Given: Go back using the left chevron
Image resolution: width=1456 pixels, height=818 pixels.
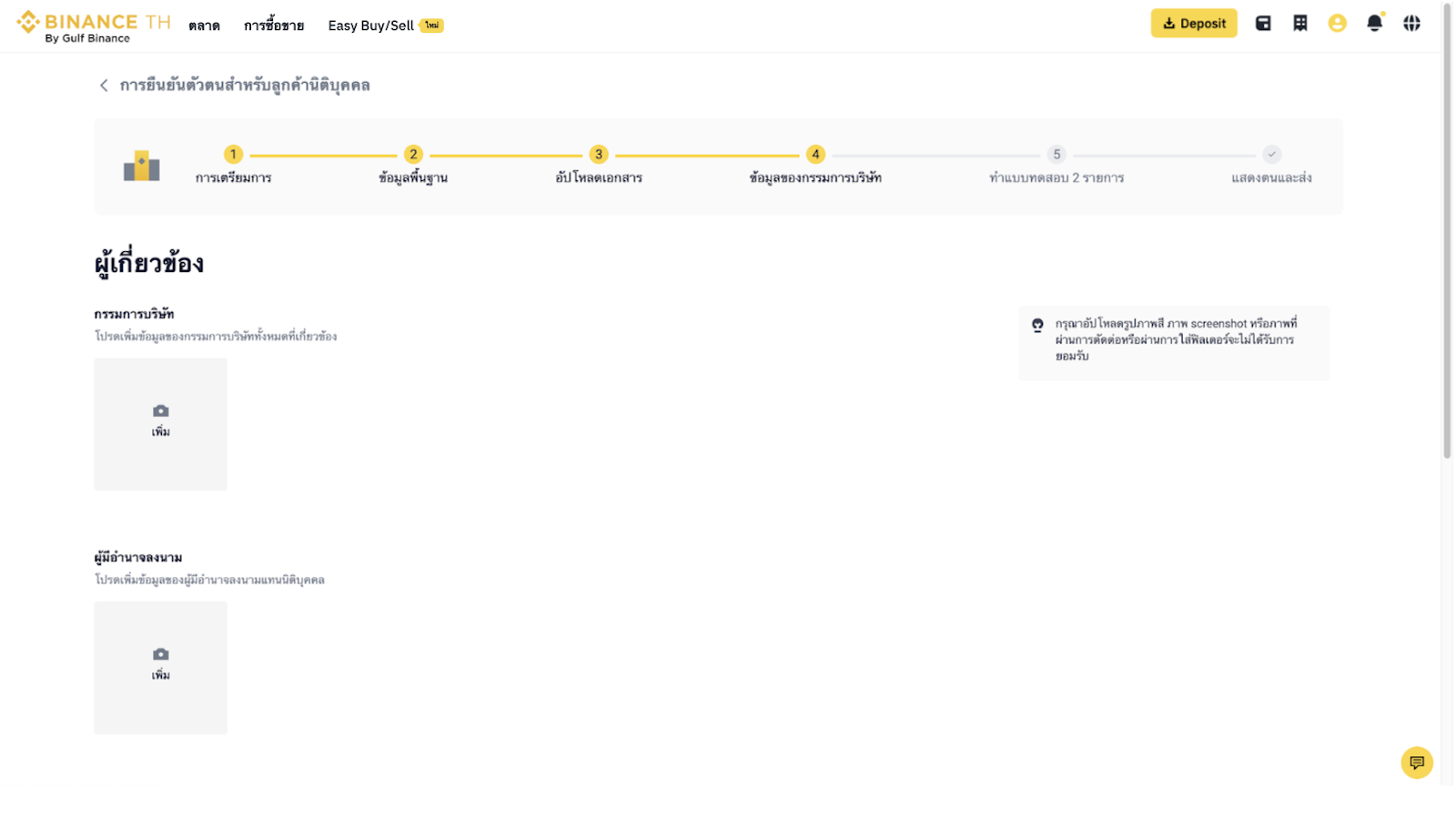Looking at the screenshot, I should [x=104, y=86].
